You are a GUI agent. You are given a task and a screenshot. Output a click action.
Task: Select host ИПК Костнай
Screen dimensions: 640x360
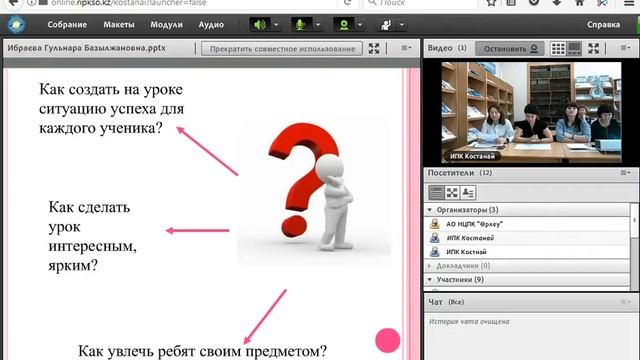click(x=527, y=252)
